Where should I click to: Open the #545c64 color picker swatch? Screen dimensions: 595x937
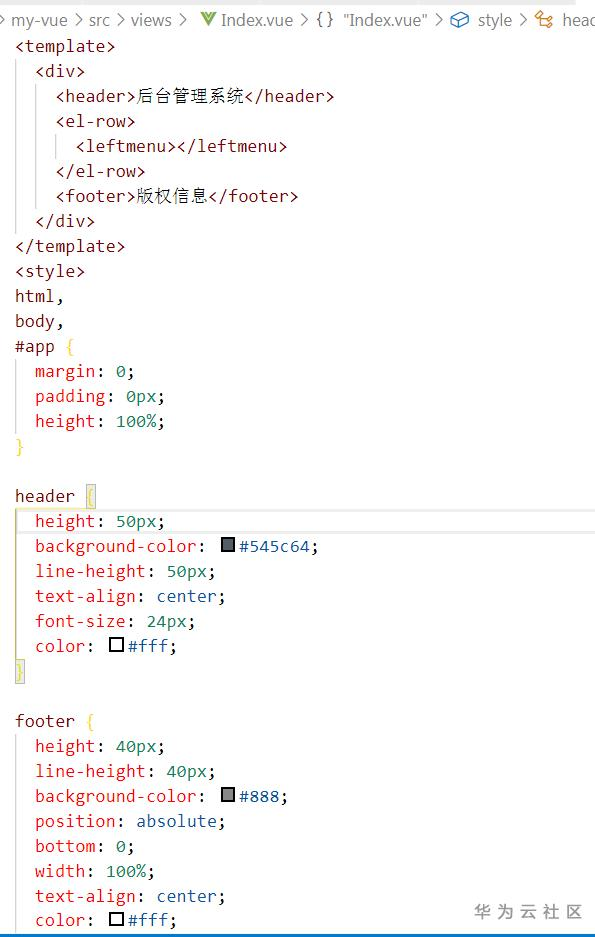pos(228,544)
